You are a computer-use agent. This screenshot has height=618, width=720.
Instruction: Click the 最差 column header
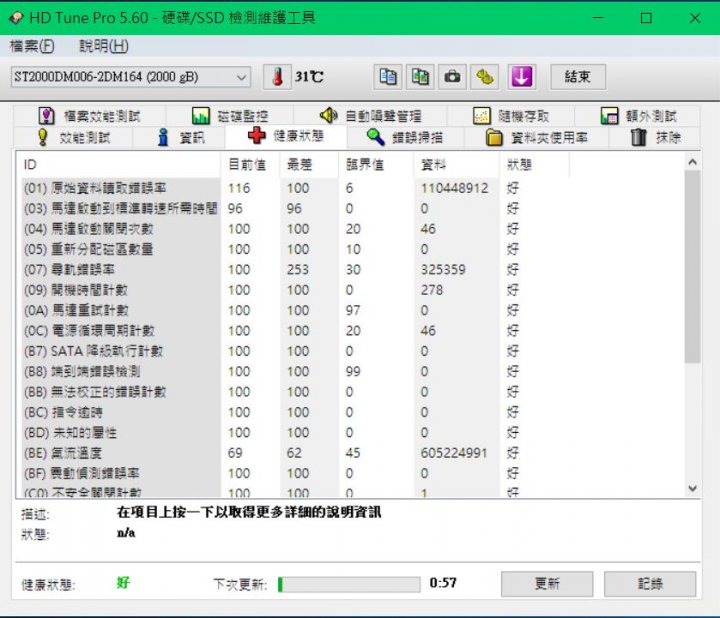pos(309,164)
